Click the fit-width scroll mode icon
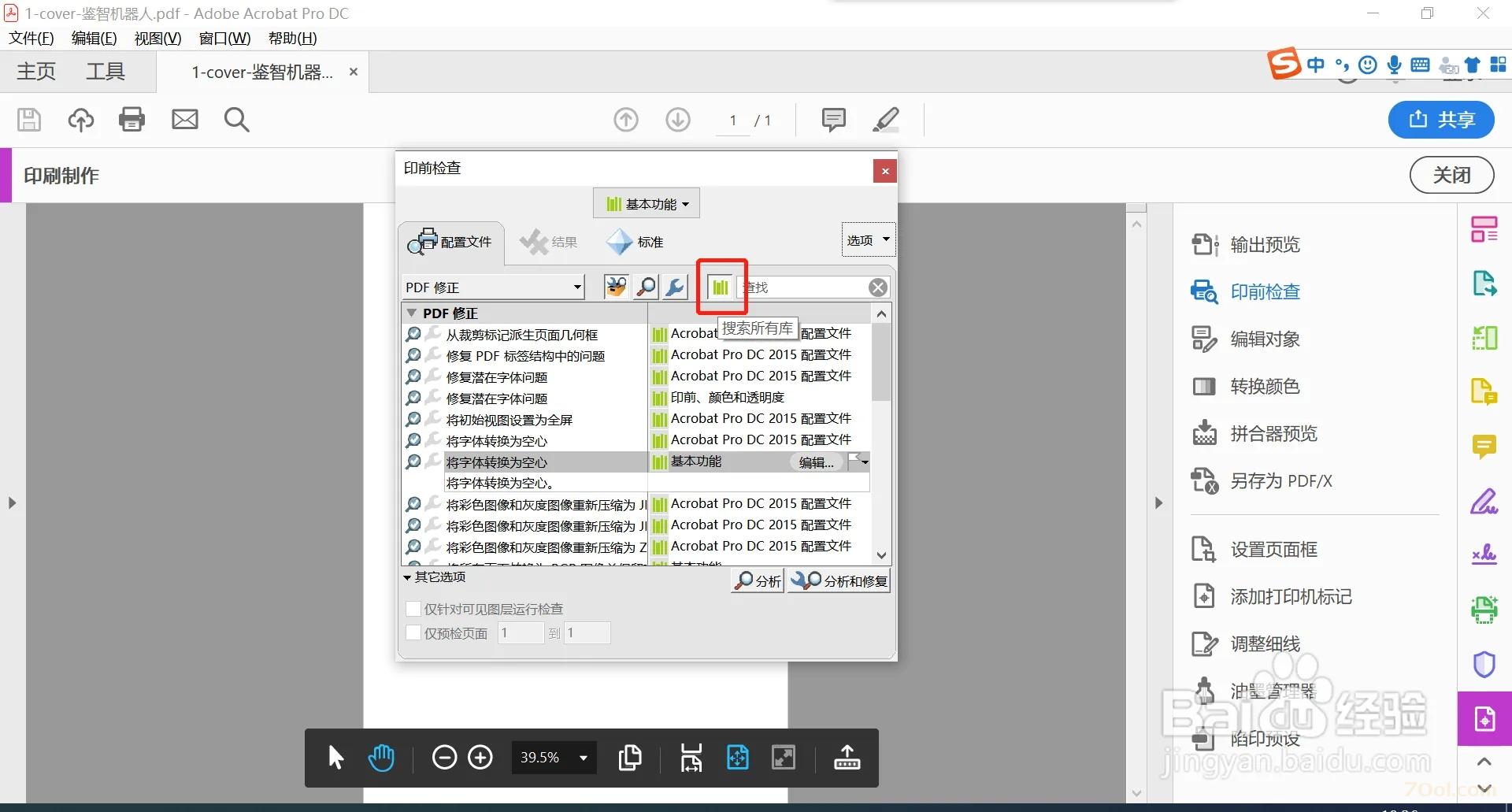Viewport: 1512px width, 812px height. pyautogui.click(x=691, y=758)
